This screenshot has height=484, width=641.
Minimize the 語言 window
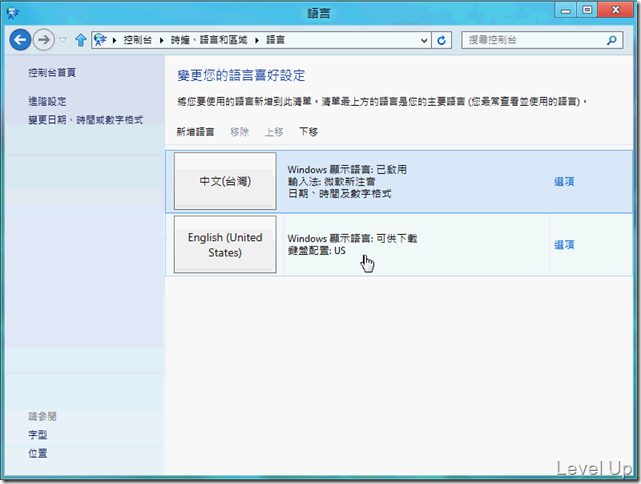pos(565,10)
